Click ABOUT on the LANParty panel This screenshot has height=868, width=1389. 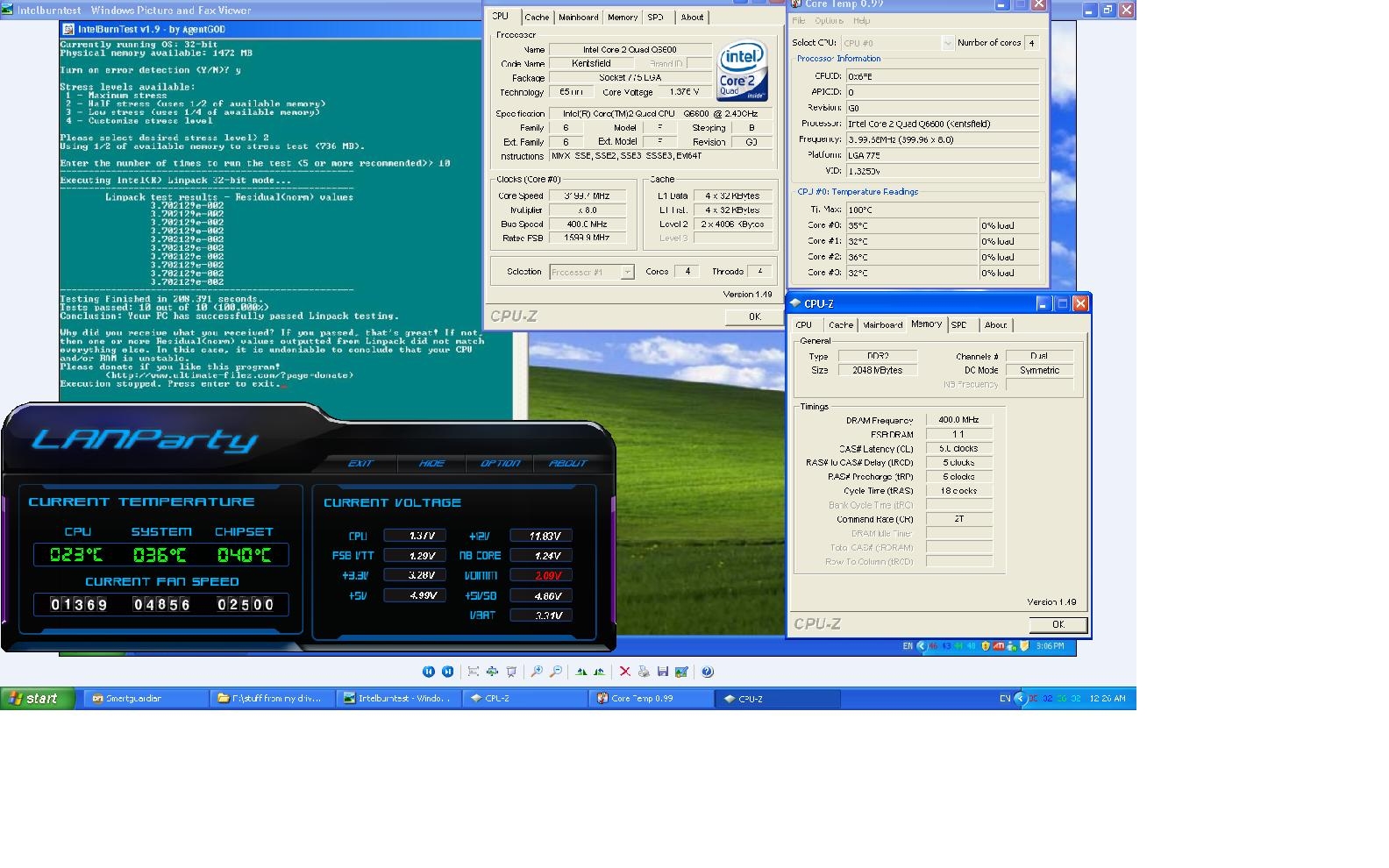tap(567, 464)
